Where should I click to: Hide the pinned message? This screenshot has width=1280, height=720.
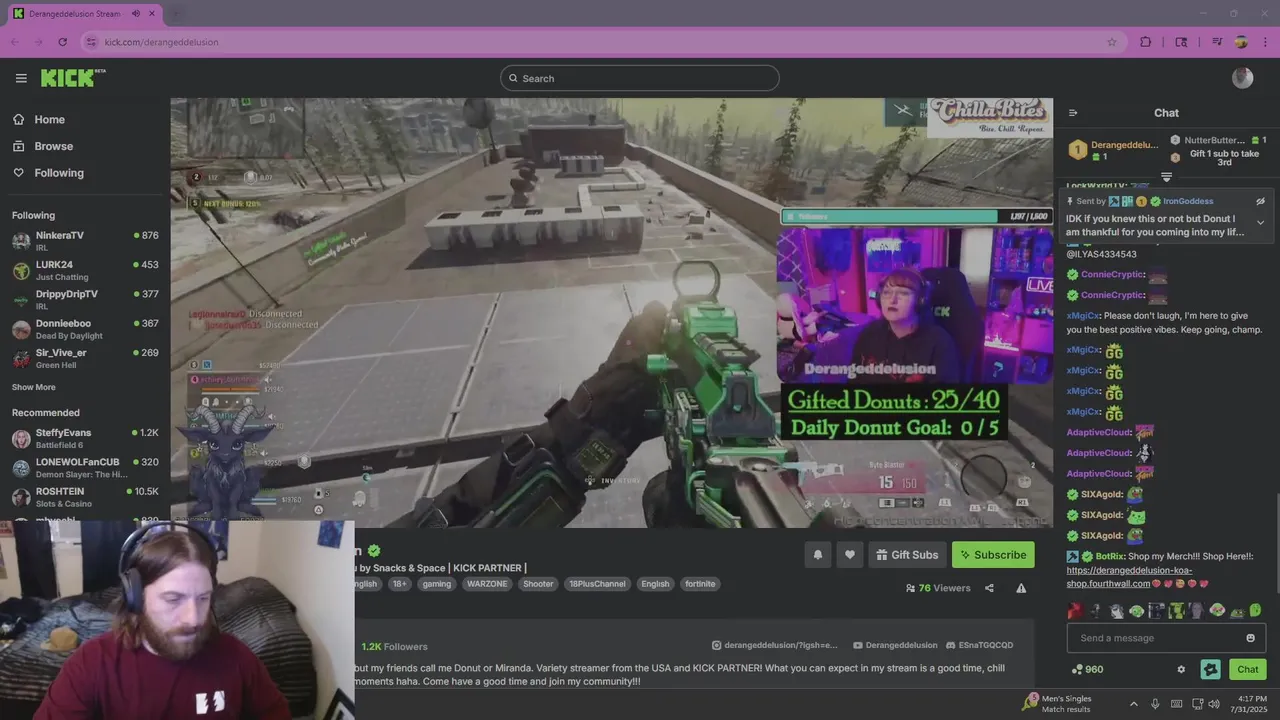click(x=1261, y=201)
